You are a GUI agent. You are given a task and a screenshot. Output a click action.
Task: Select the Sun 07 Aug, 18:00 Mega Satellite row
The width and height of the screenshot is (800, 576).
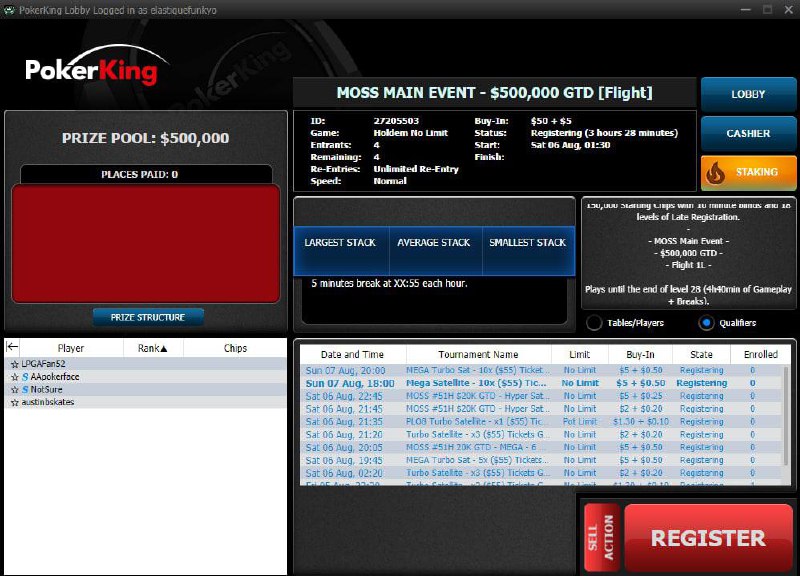[x=542, y=383]
